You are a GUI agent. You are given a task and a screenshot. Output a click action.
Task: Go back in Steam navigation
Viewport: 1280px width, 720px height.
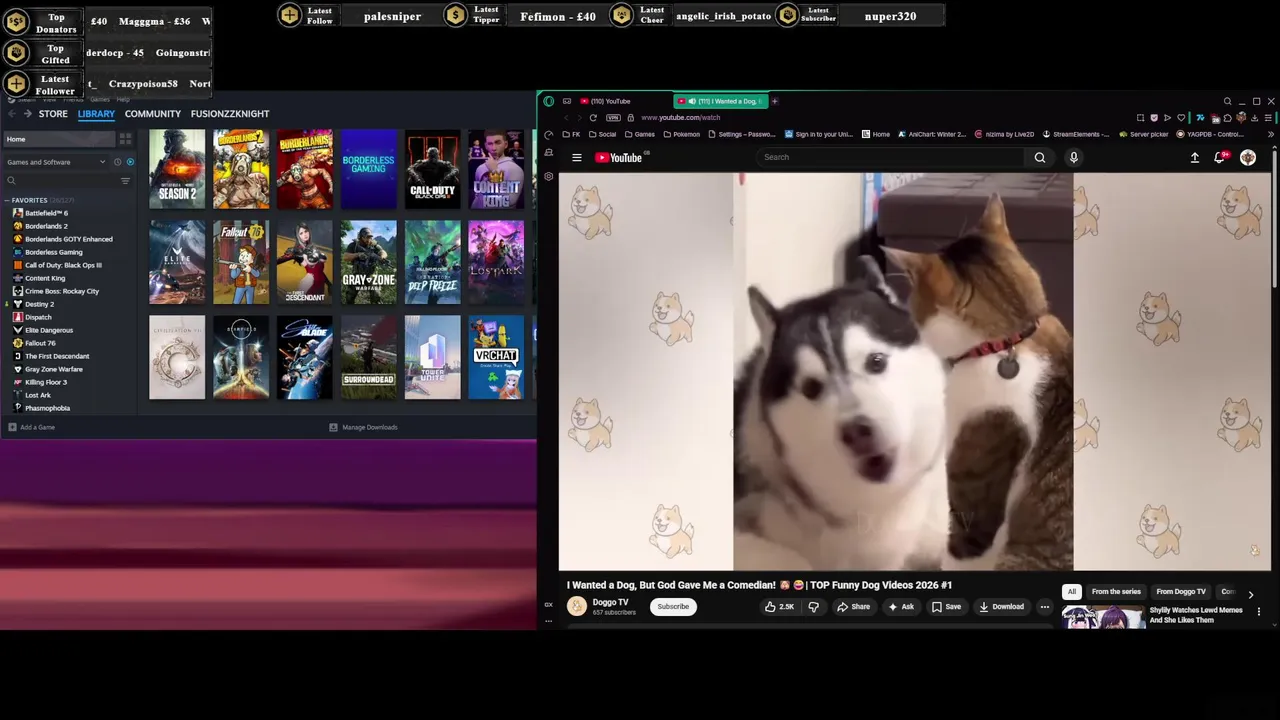coord(11,114)
